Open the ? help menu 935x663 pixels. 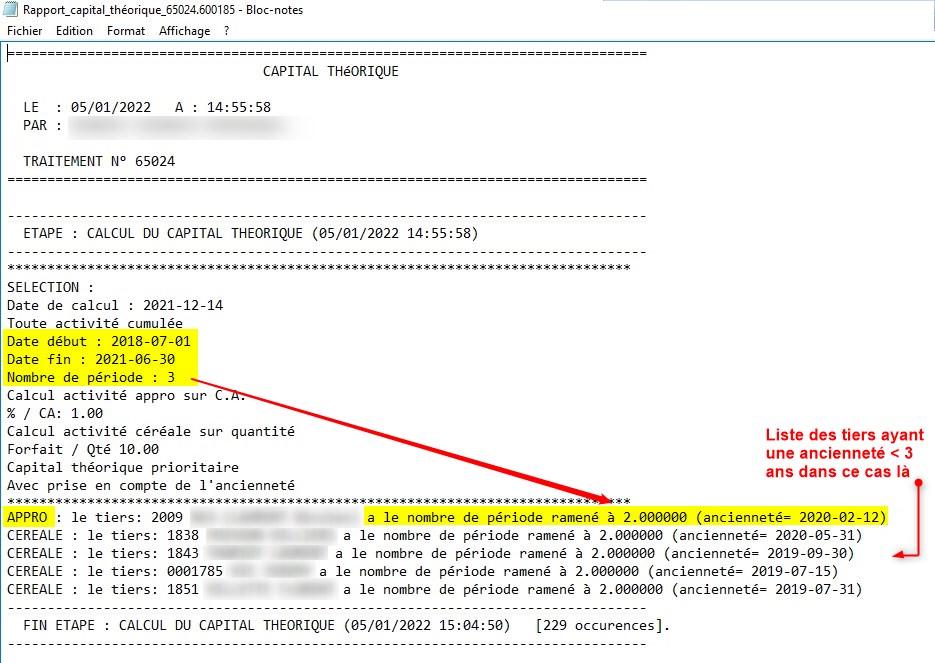[x=227, y=31]
